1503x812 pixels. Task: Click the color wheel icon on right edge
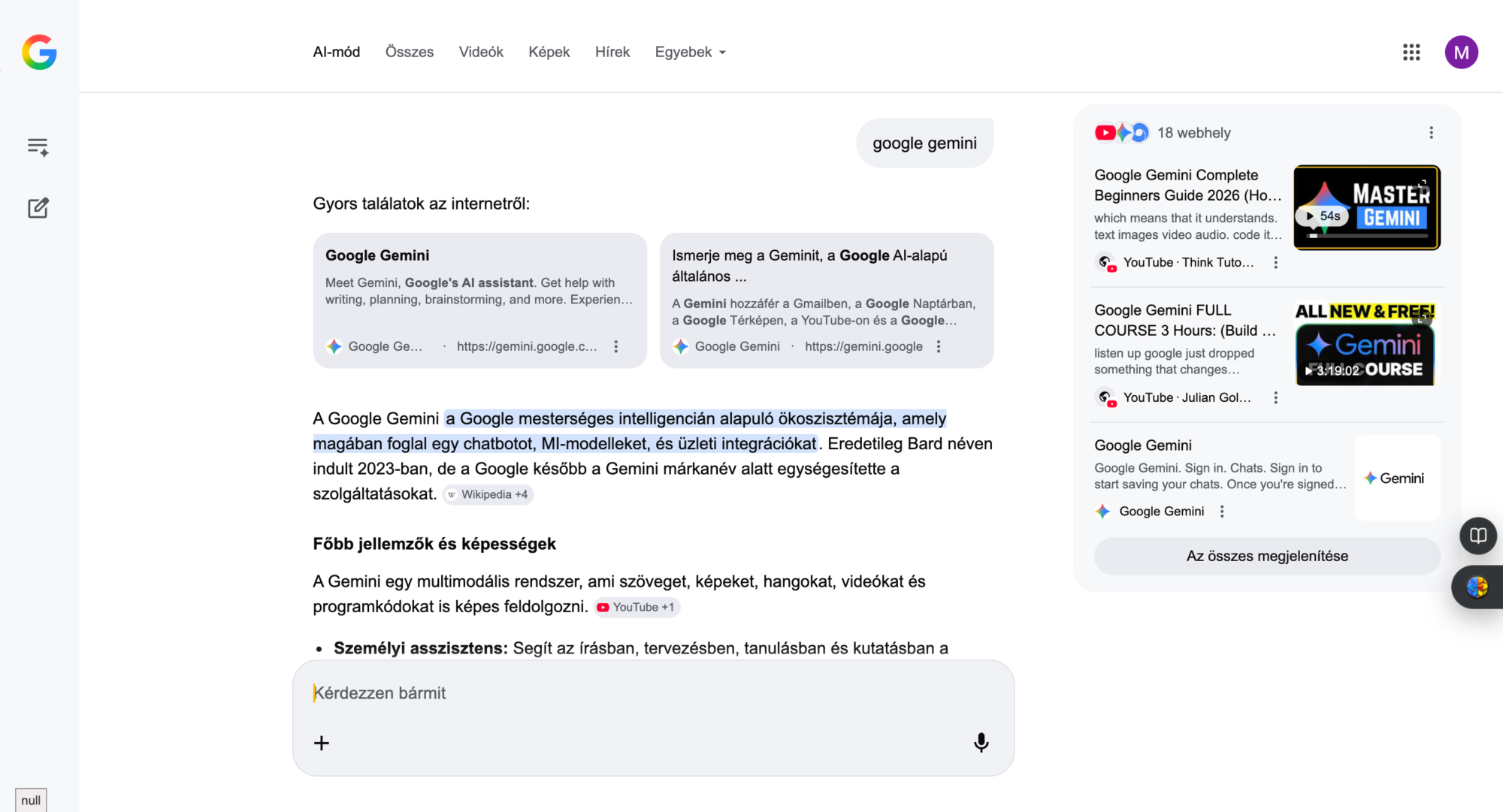click(1477, 587)
